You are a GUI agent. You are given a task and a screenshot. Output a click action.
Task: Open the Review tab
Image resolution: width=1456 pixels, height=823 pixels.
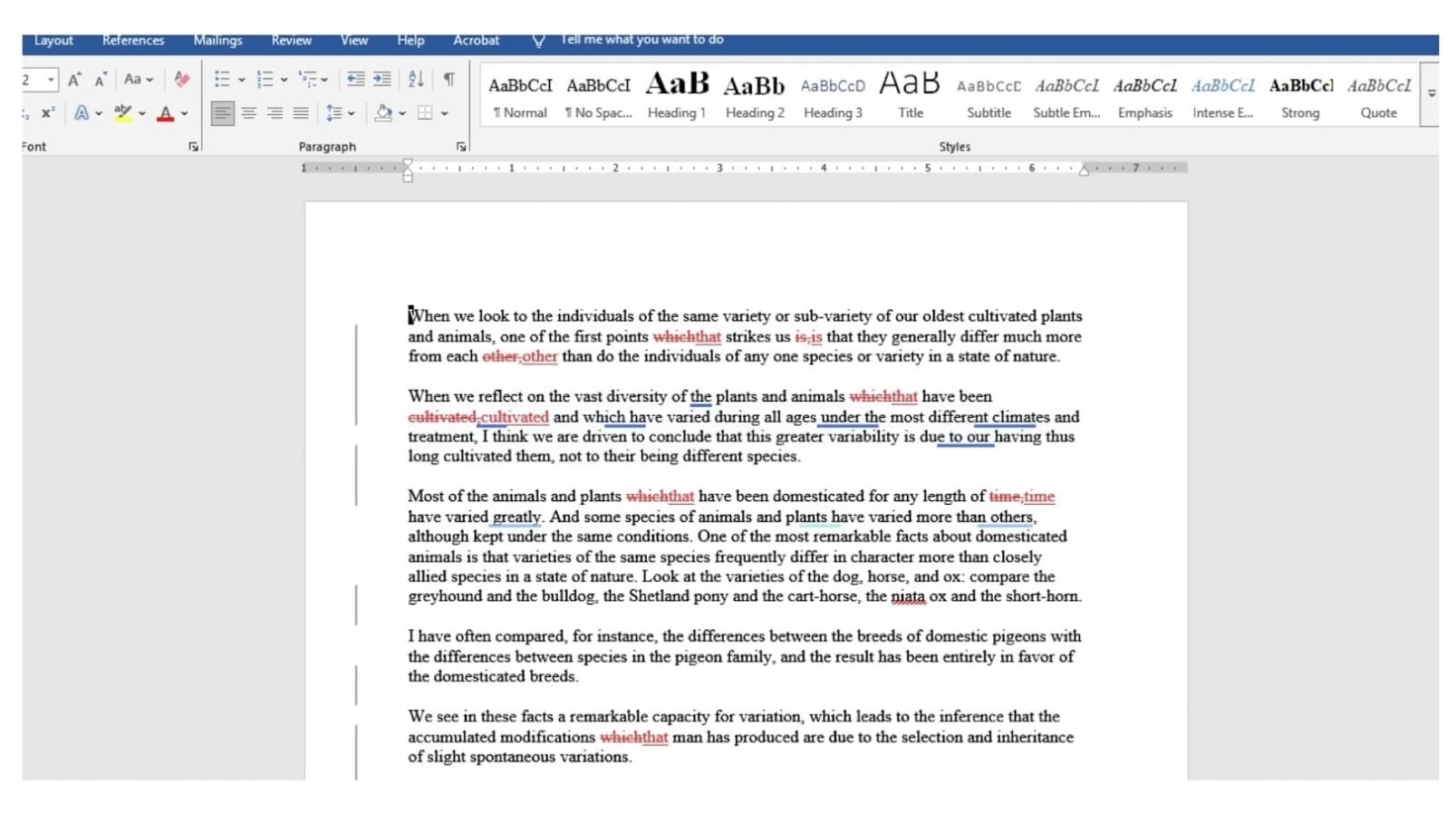tap(291, 41)
